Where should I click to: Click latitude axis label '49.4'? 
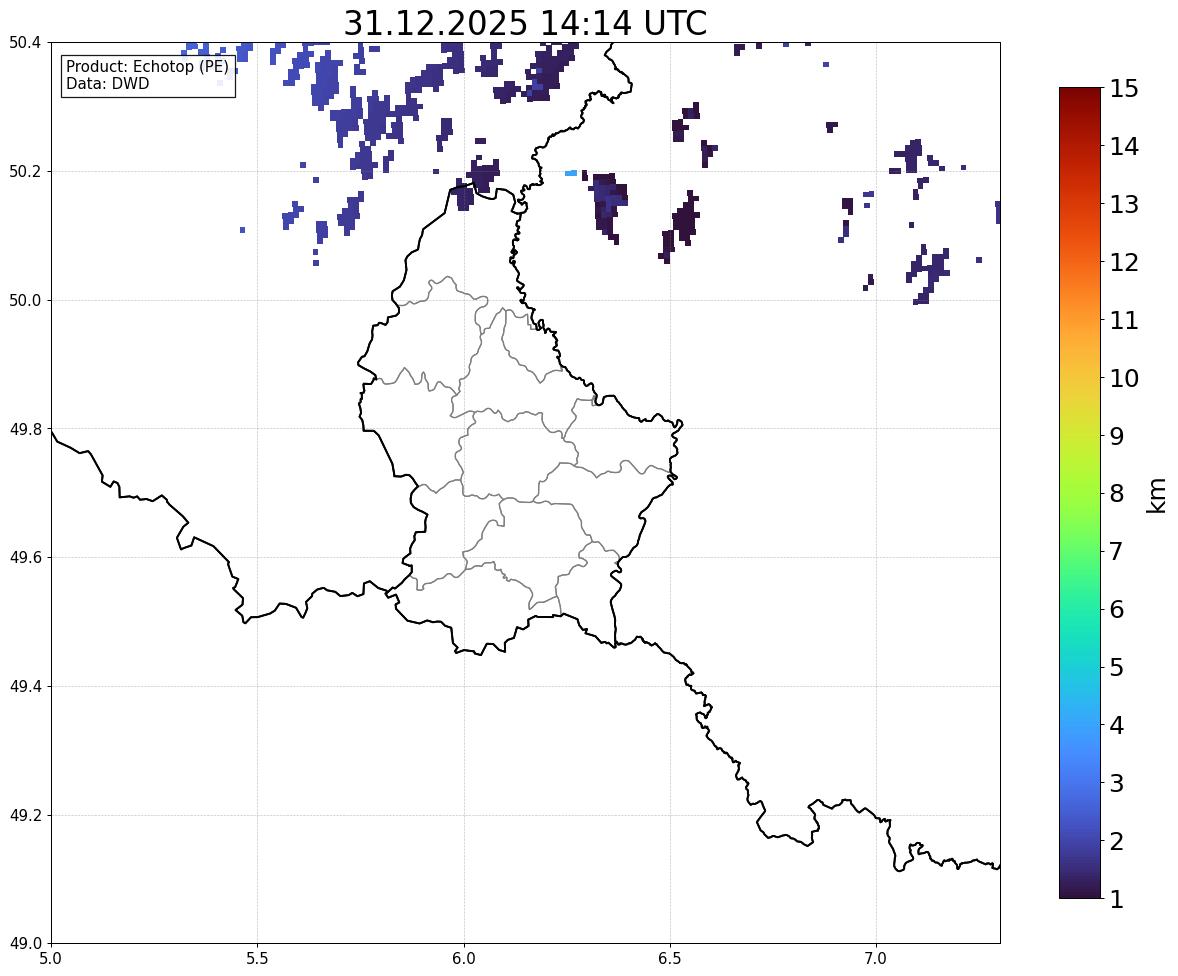[x=25, y=687]
